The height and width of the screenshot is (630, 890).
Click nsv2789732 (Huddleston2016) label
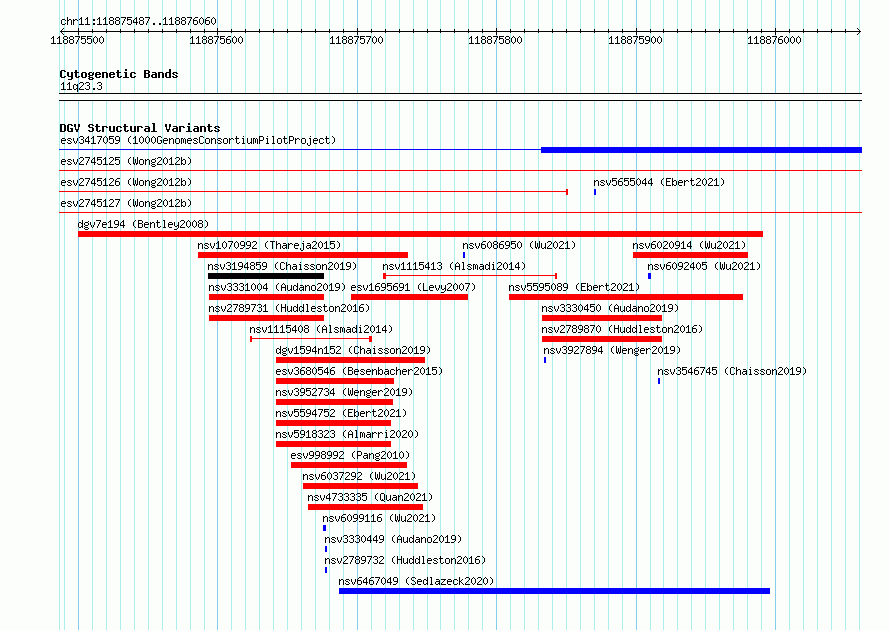pos(405,560)
